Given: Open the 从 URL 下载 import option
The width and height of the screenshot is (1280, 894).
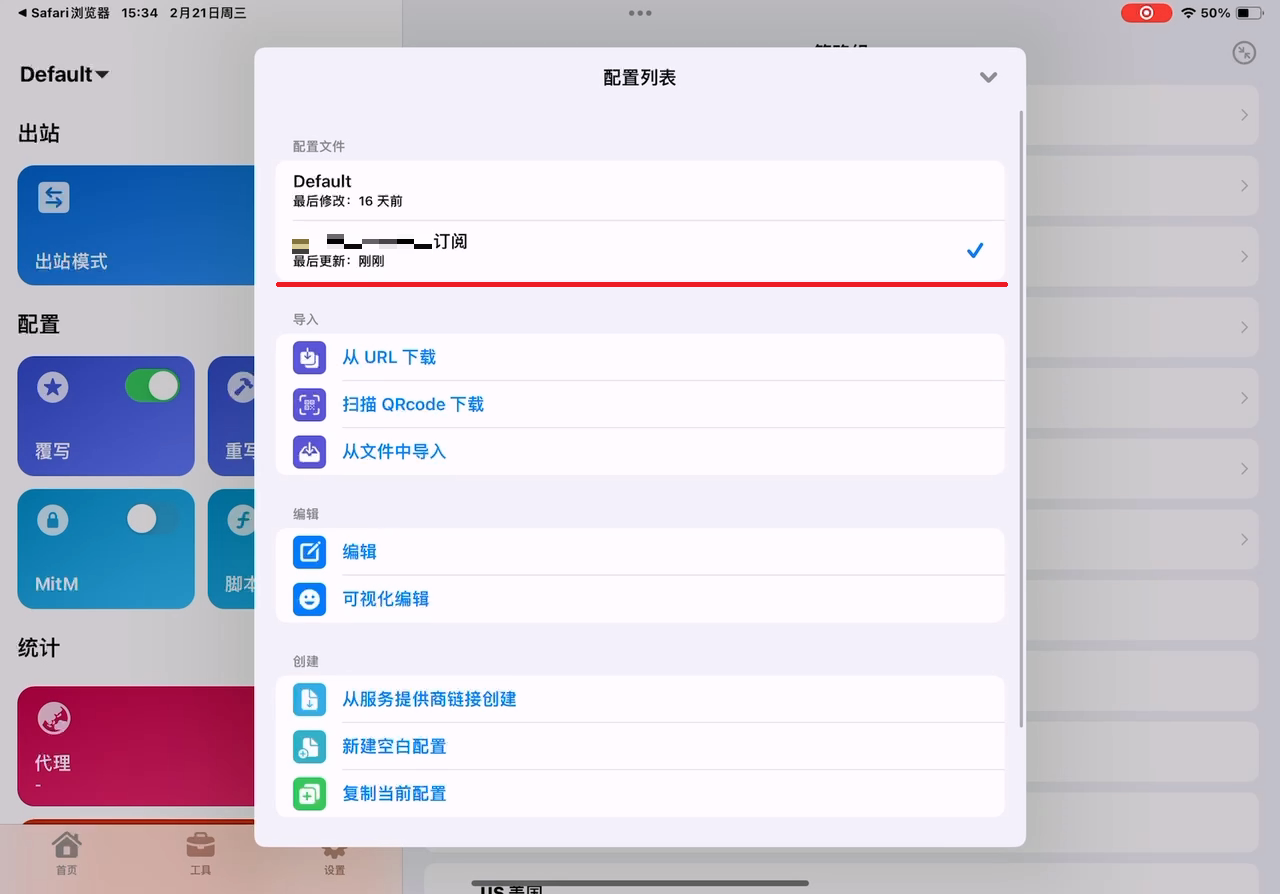Looking at the screenshot, I should click(x=389, y=357).
